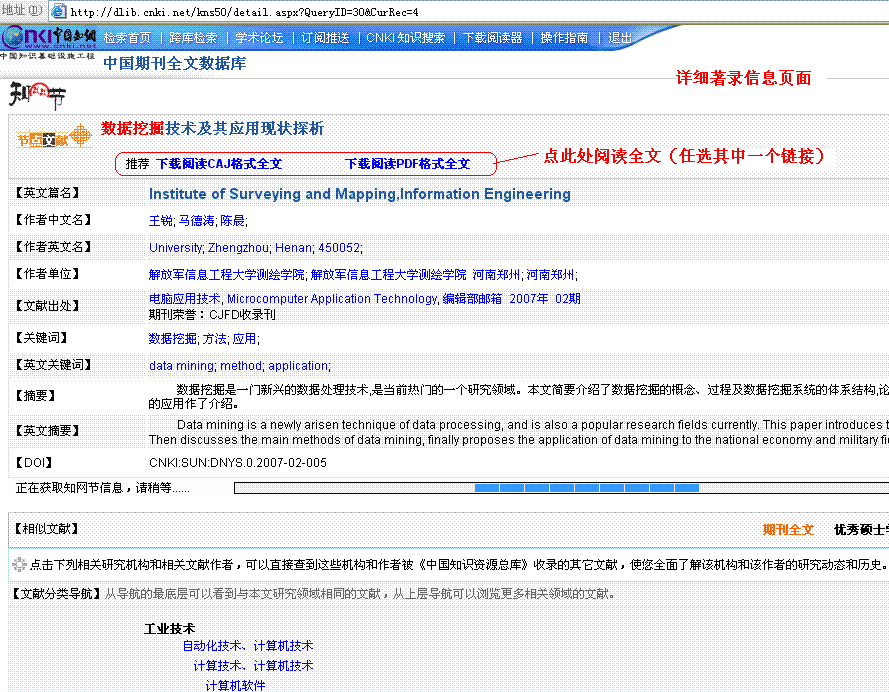
Task: Click keyword 数据挖掘
Action: (172, 339)
